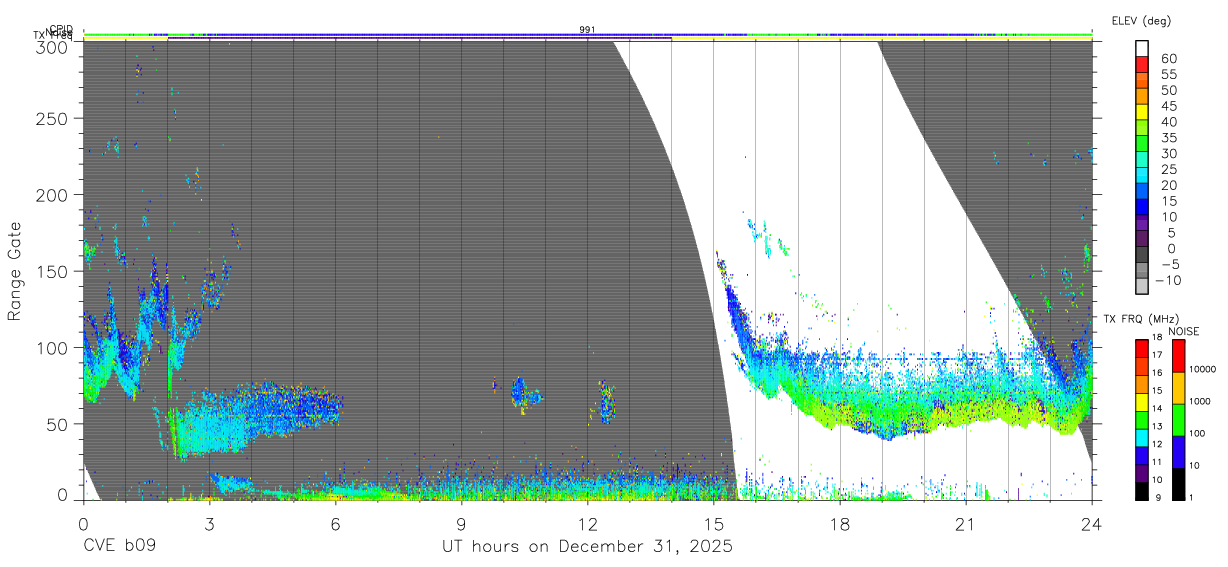Click the 24 tick on UT hours axis
Image resolution: width=1228 pixels, height=567 pixels.
coord(1091,522)
